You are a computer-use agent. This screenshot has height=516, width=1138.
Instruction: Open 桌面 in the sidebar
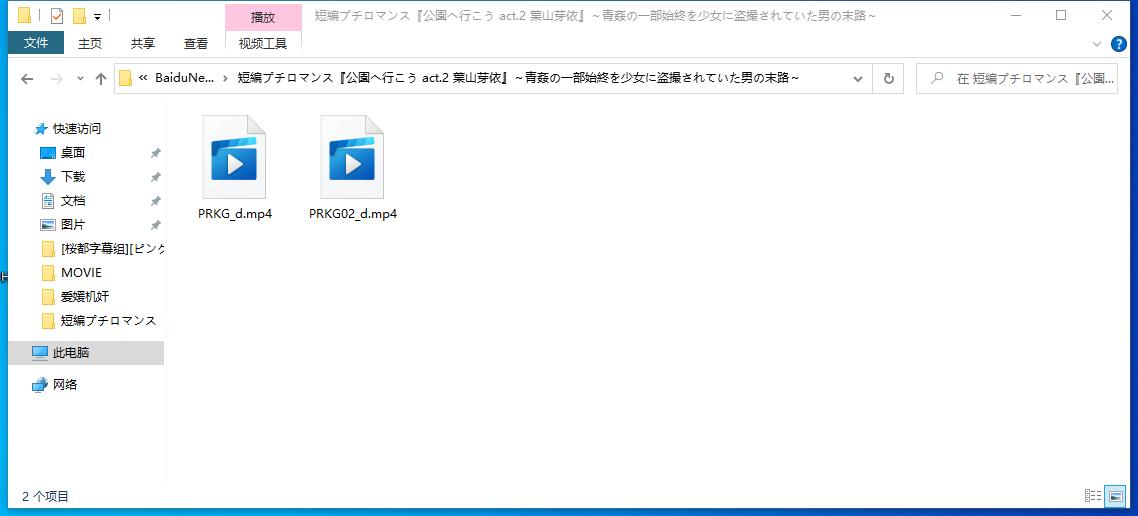pos(73,152)
